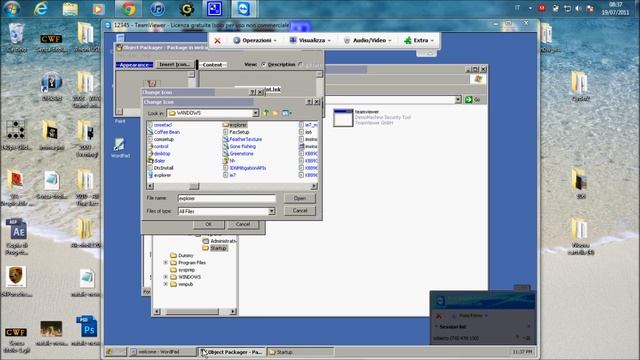The image size is (640, 360).
Task: Click OK in the back Change Icon dialog
Action: 208,224
